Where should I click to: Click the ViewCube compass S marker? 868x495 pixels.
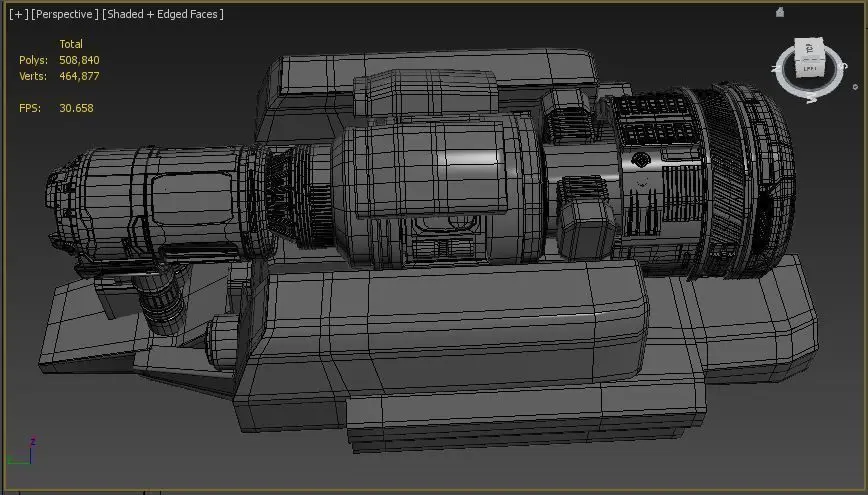click(x=844, y=66)
